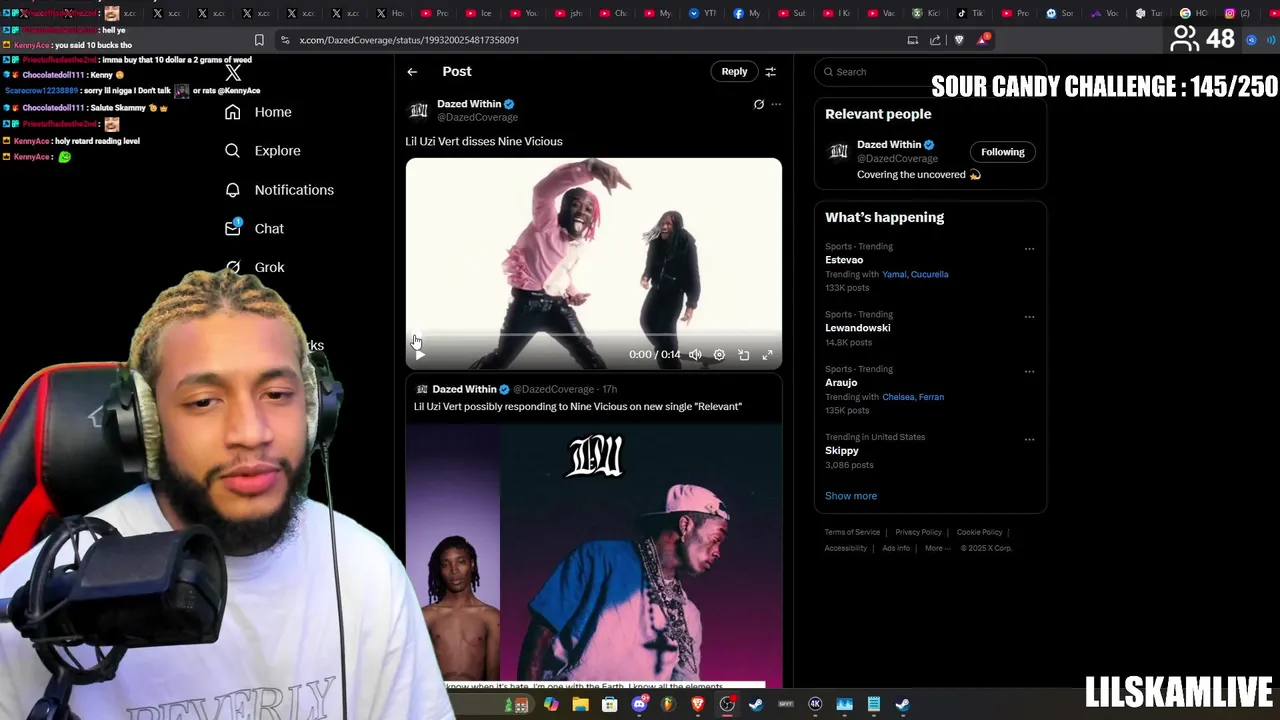
Task: Open the Lewandowski trend options menu
Action: [1029, 317]
